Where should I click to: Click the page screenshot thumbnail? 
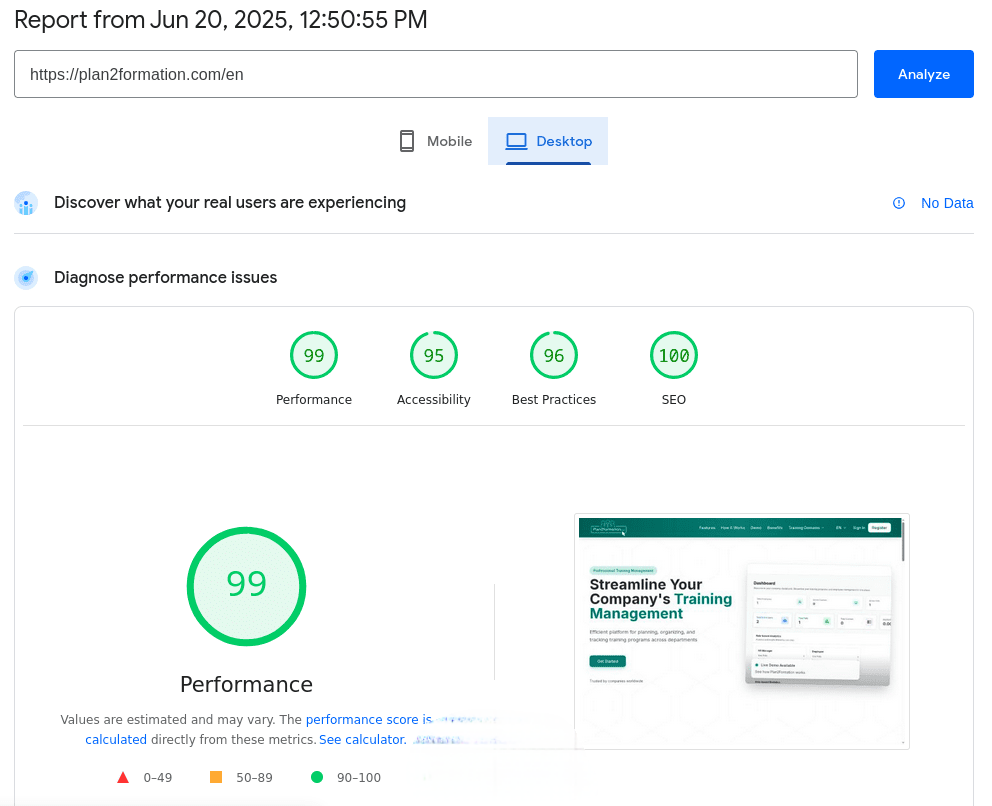[741, 631]
